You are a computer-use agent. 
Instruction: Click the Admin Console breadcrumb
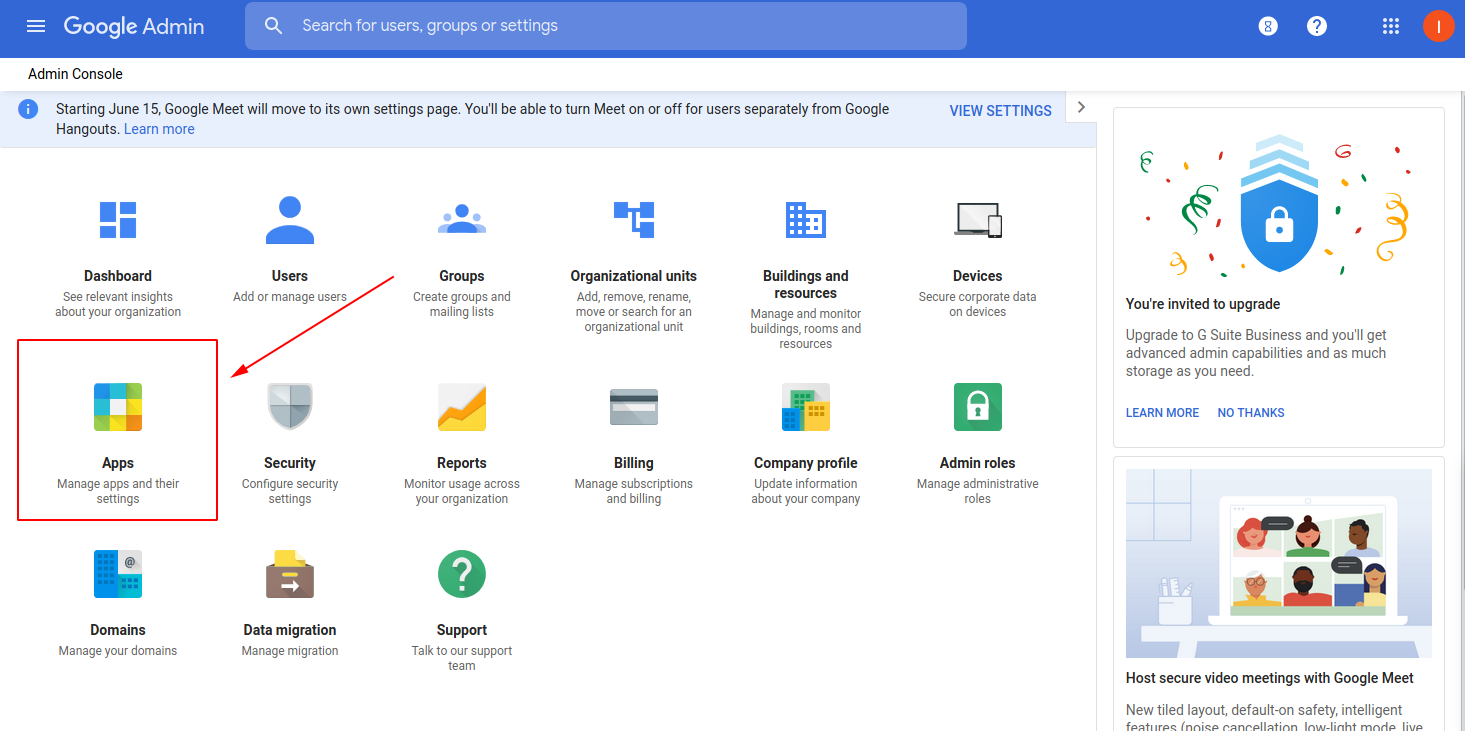[x=76, y=74]
